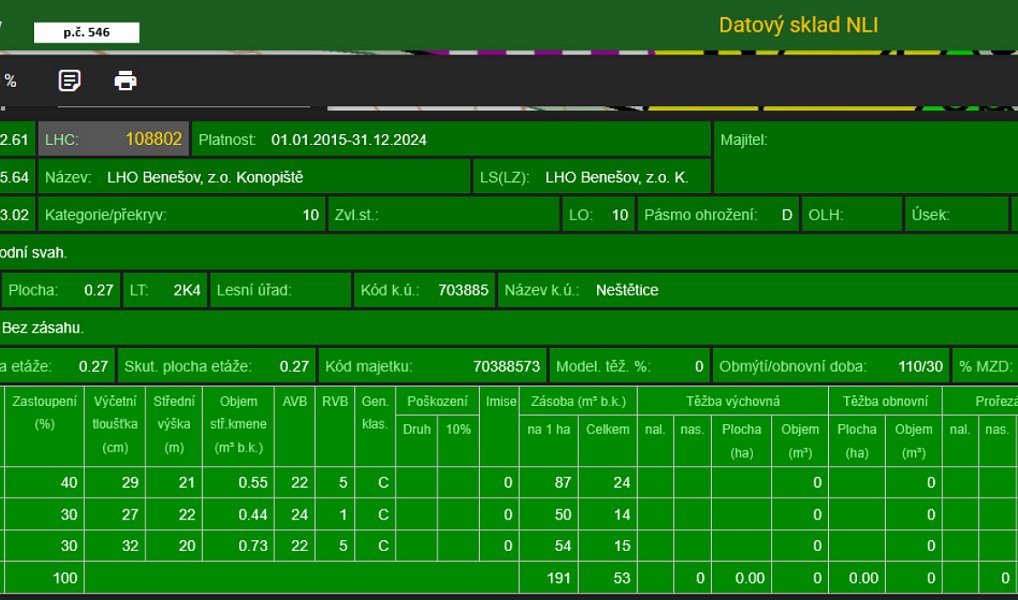Select the Název k.ú. value Neštětice
Screen dimensions: 1018x600
(x=627, y=290)
